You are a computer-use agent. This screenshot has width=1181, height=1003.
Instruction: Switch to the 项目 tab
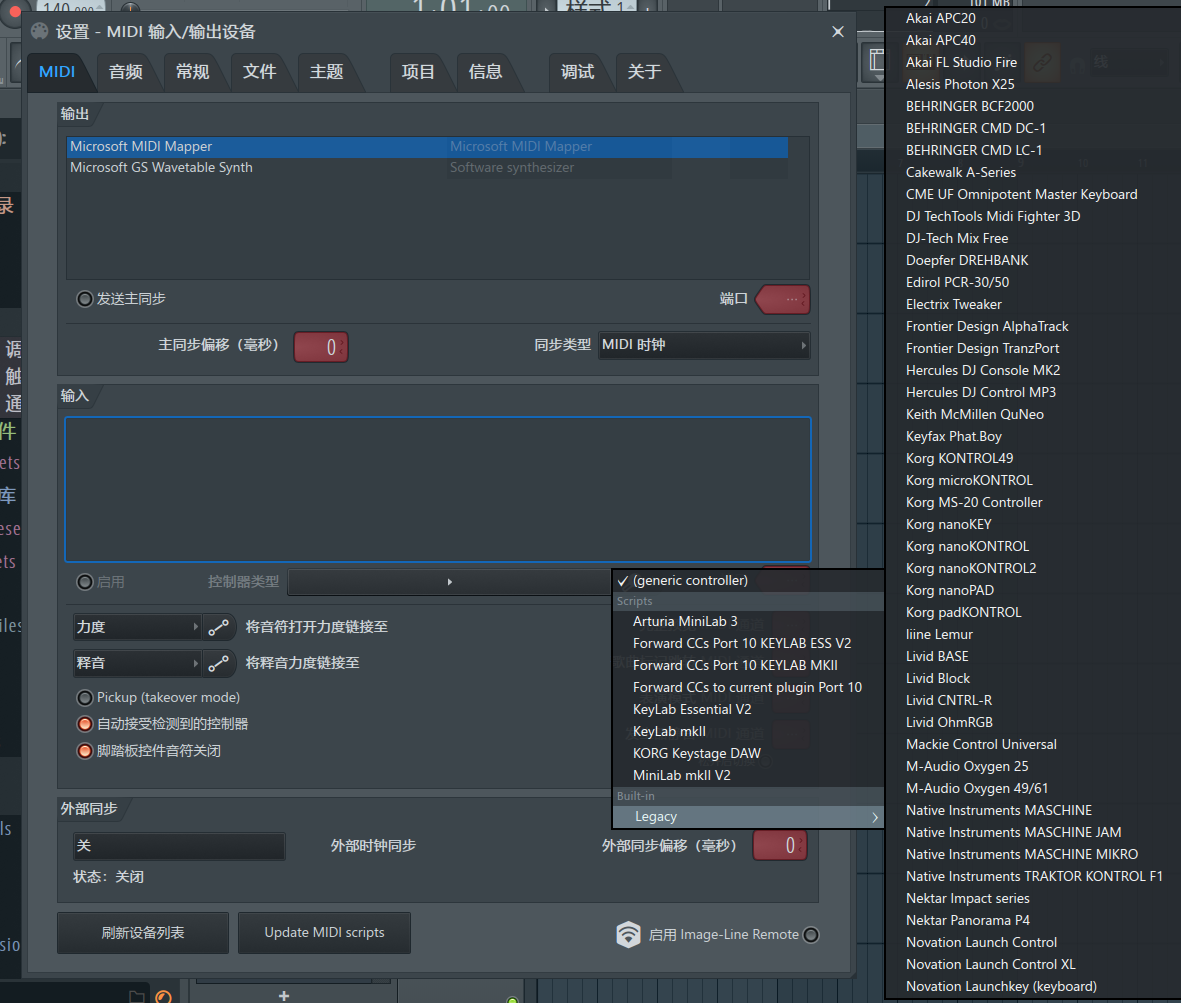pos(418,72)
